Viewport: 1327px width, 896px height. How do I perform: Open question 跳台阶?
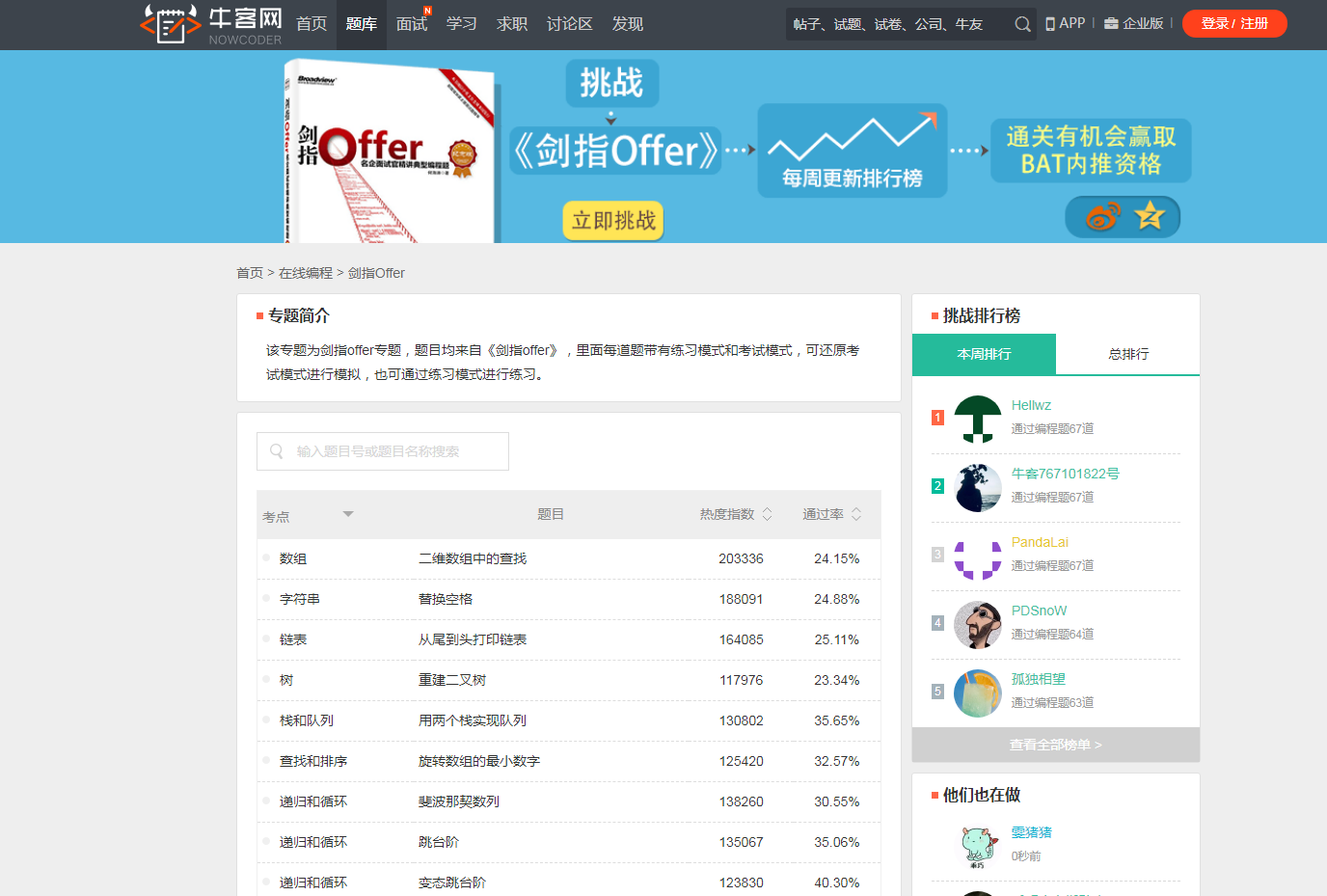tap(439, 842)
